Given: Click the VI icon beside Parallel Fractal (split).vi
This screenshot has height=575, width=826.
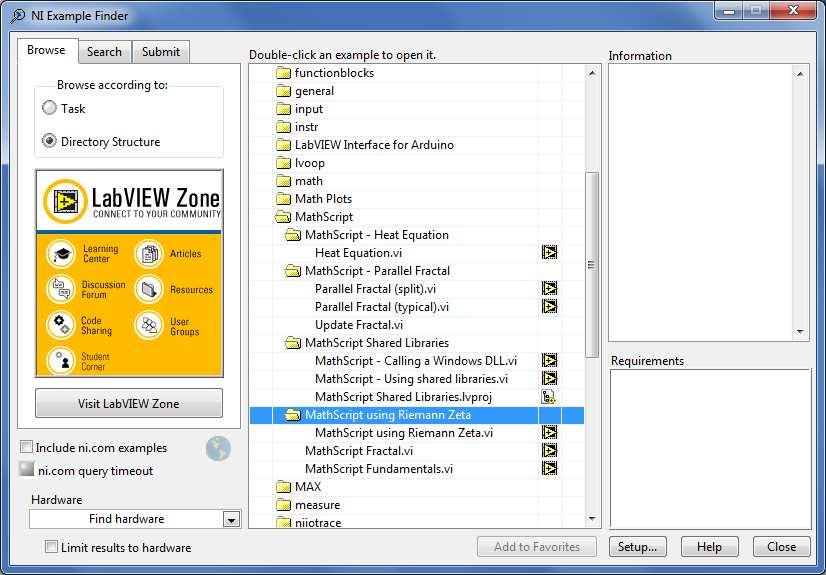Looking at the screenshot, I should (549, 289).
